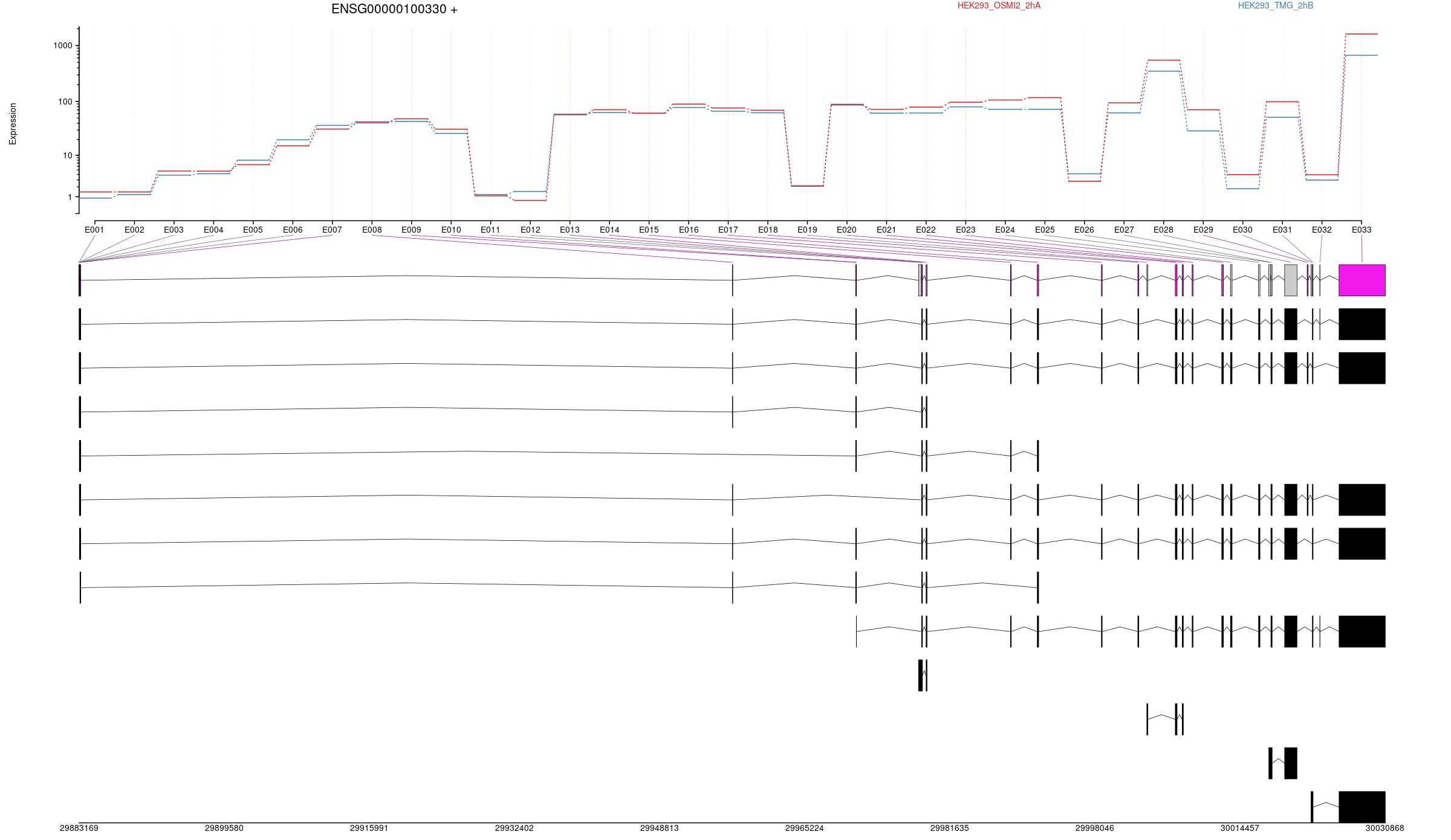Viewport: 1451px width, 840px height.
Task: Click genomic coordinate 29948813
Action: 659,829
